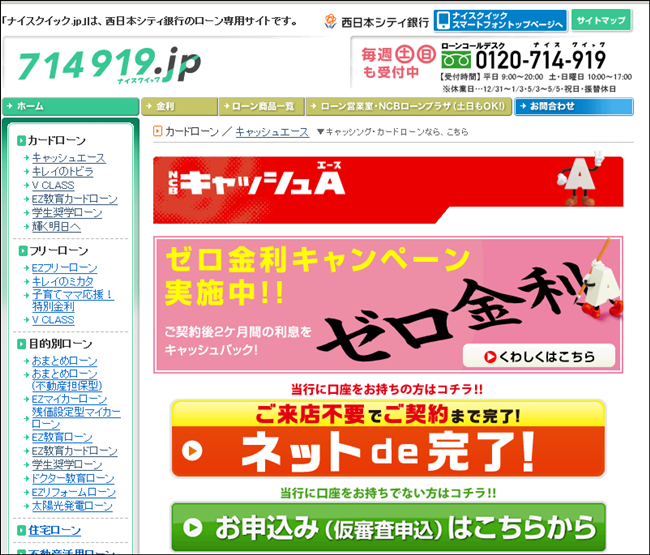The image size is (650, 555).
Task: Click 当行に口座をお持ちの方はコチラ text
Action: tap(387, 389)
